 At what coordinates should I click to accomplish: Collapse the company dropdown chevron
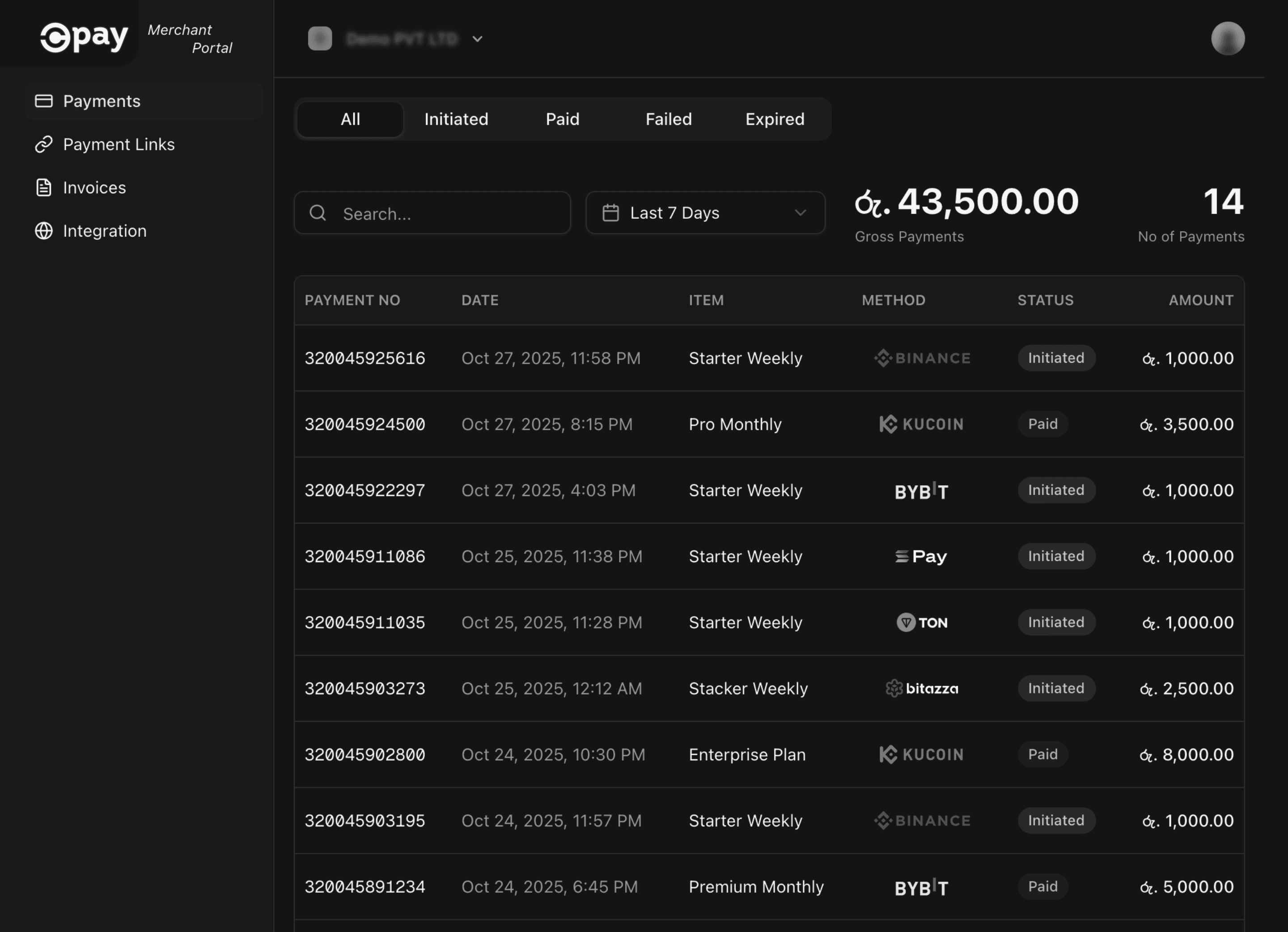tap(477, 39)
